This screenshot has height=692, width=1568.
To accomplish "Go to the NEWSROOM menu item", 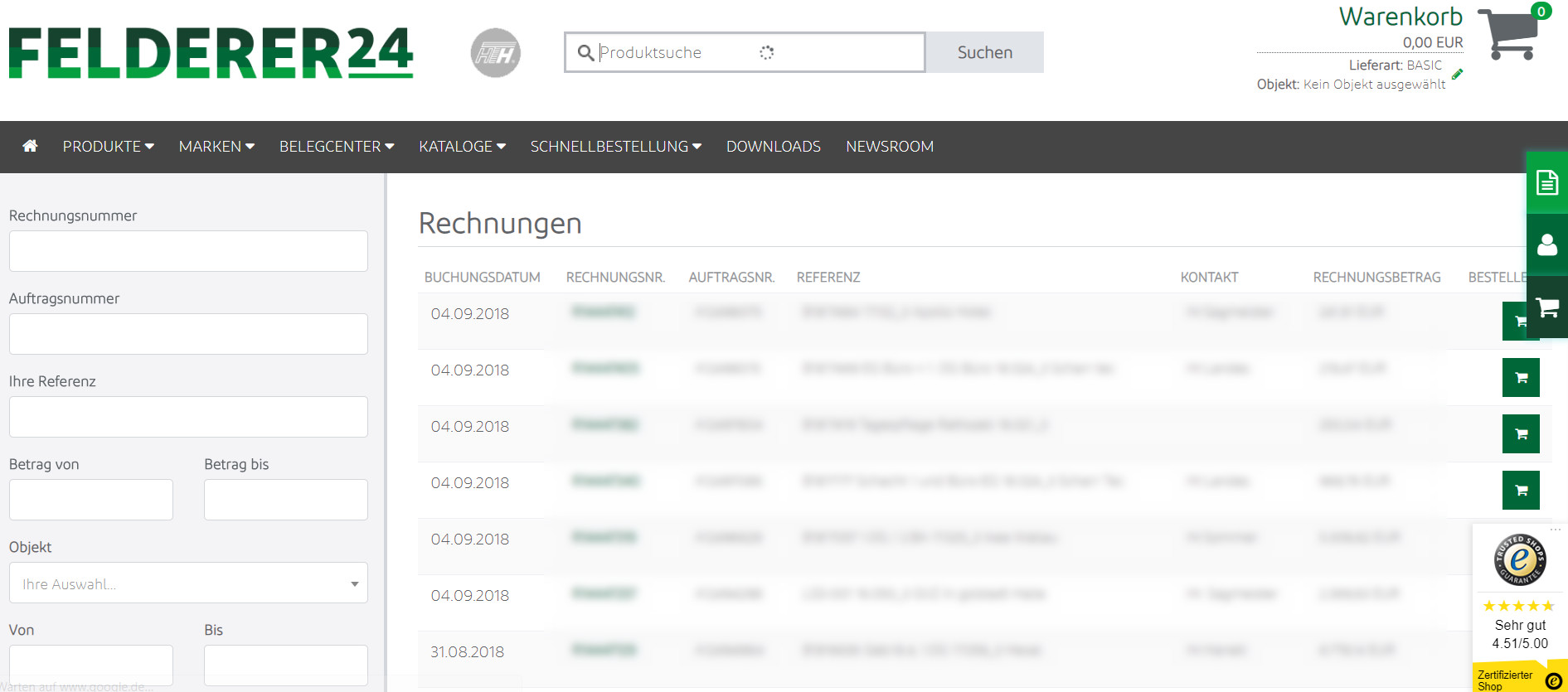I will [890, 147].
